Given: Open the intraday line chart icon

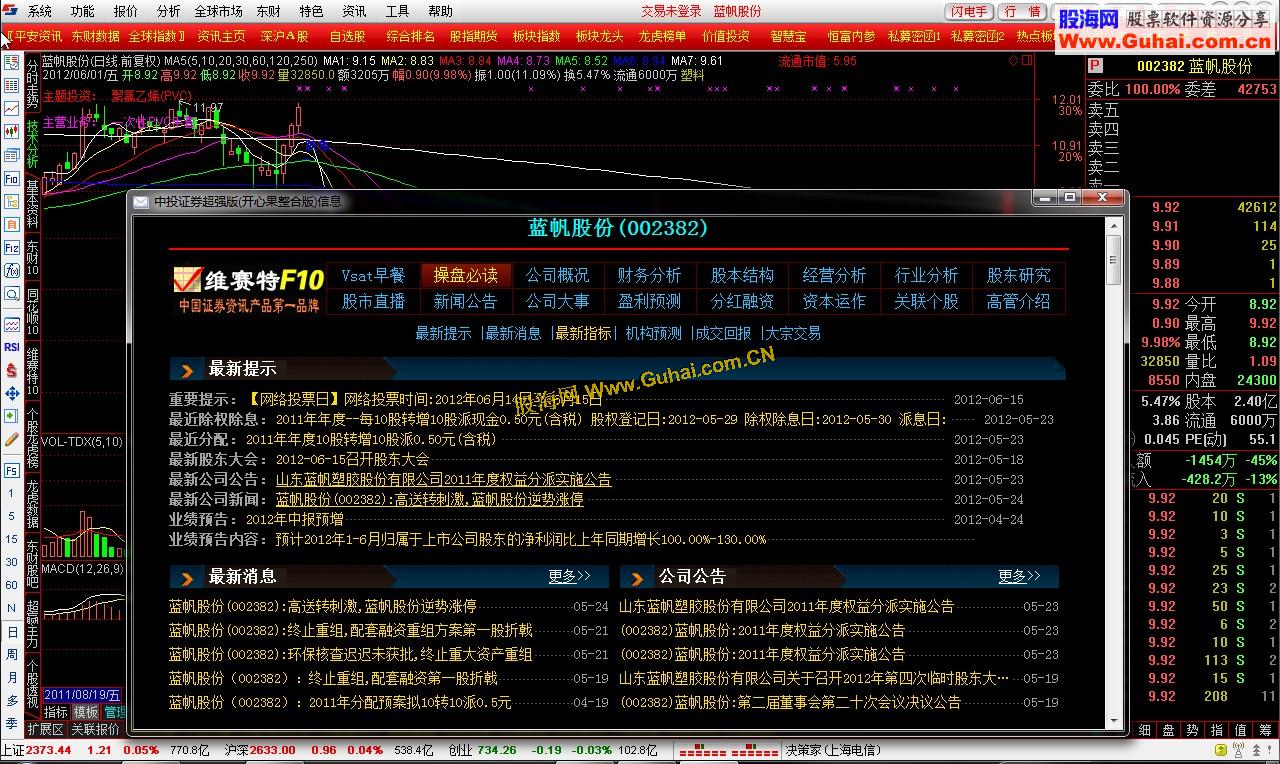Looking at the screenshot, I should [12, 108].
